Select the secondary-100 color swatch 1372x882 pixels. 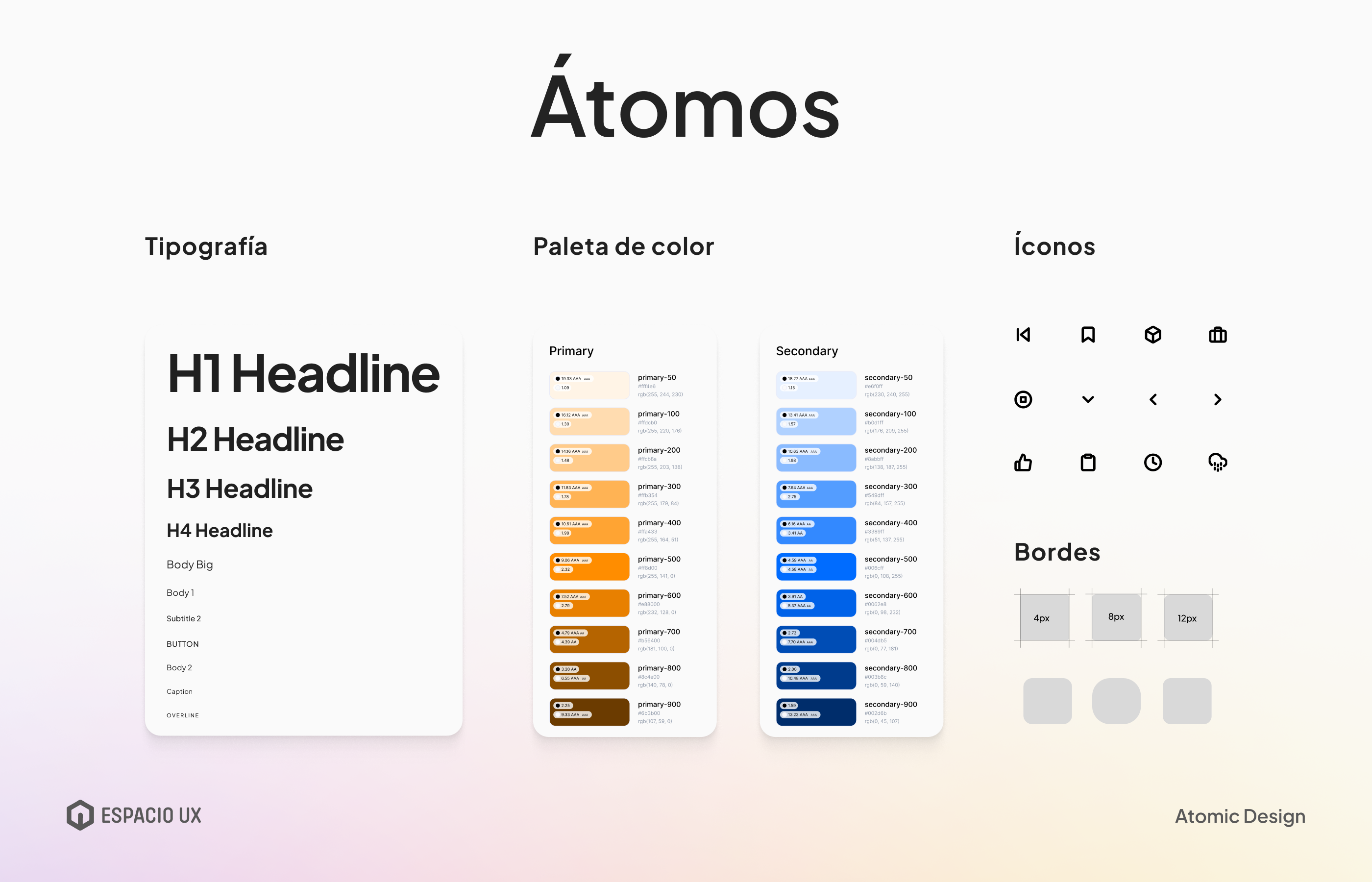[x=816, y=421]
